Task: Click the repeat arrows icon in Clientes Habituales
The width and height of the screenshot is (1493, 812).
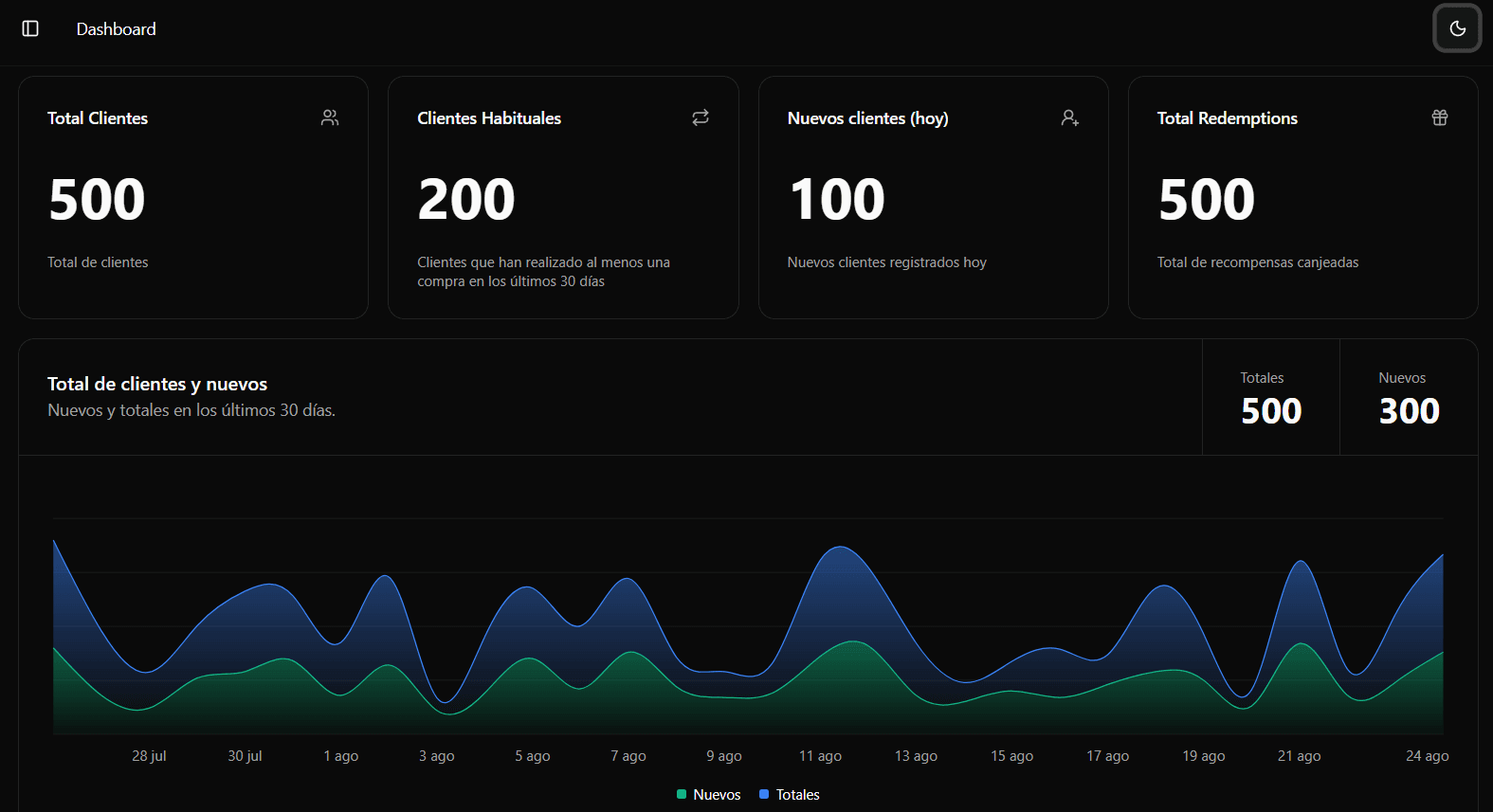Action: pyautogui.click(x=701, y=117)
